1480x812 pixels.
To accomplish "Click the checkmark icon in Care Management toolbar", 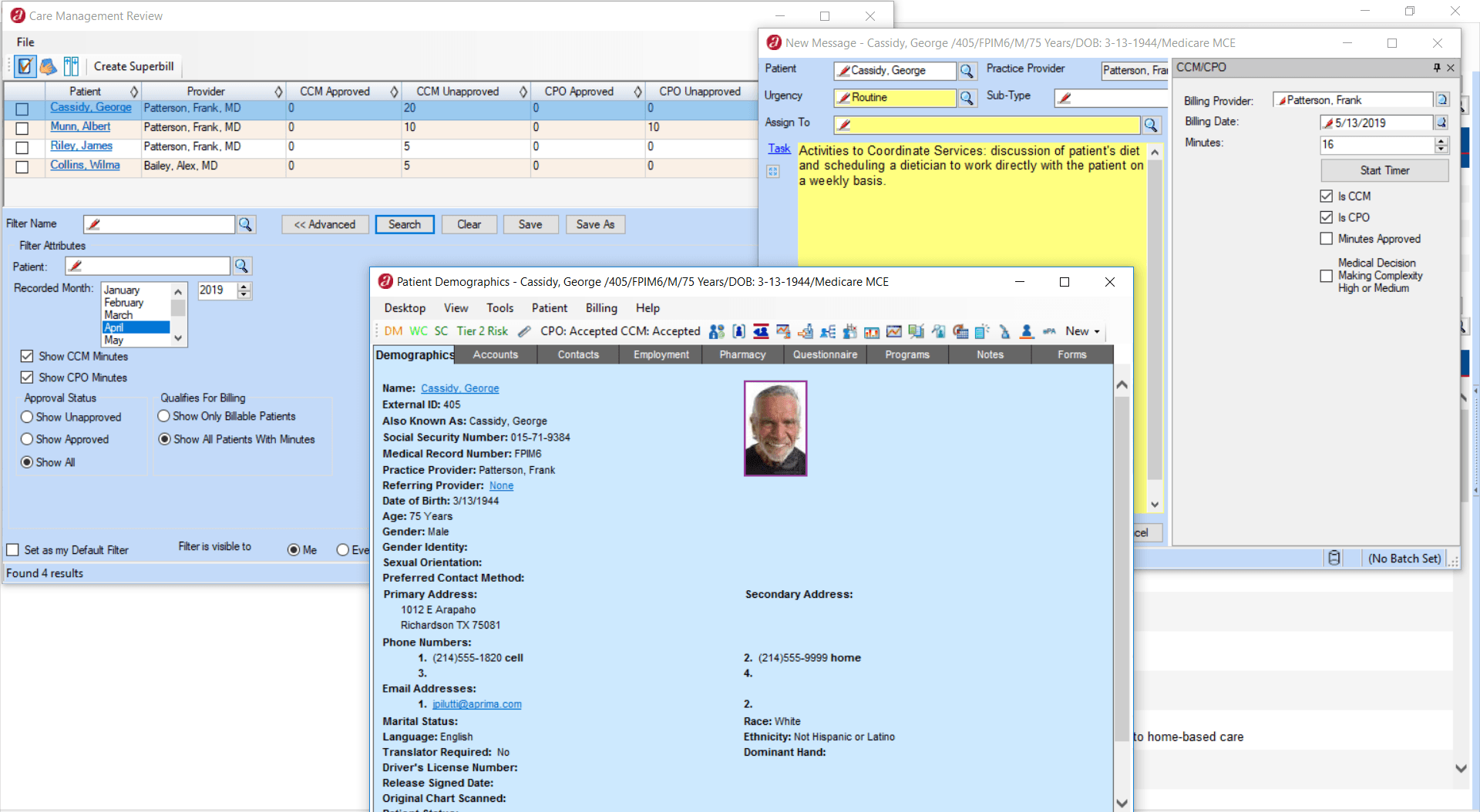I will coord(25,66).
